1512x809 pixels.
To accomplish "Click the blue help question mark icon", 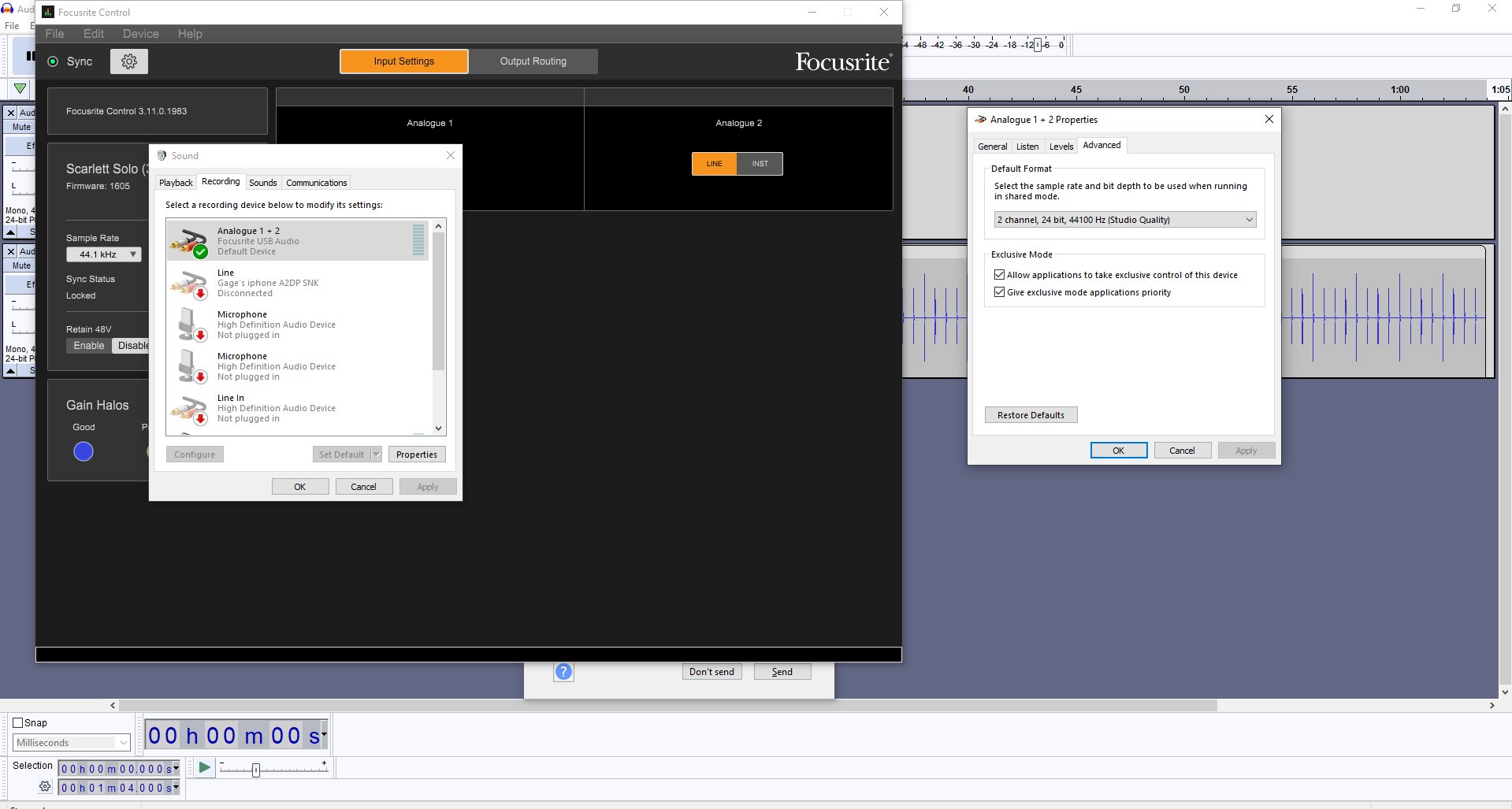I will tap(563, 672).
